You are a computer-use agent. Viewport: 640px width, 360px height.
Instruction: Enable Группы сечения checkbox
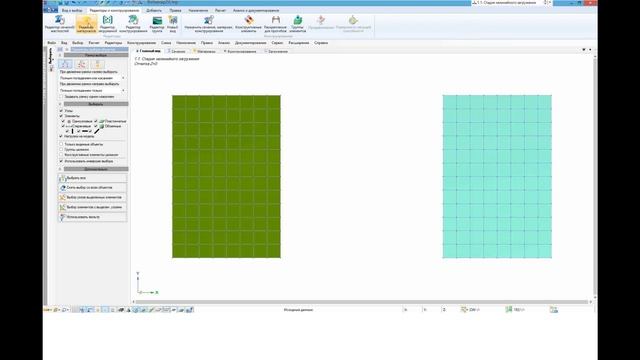click(x=61, y=149)
